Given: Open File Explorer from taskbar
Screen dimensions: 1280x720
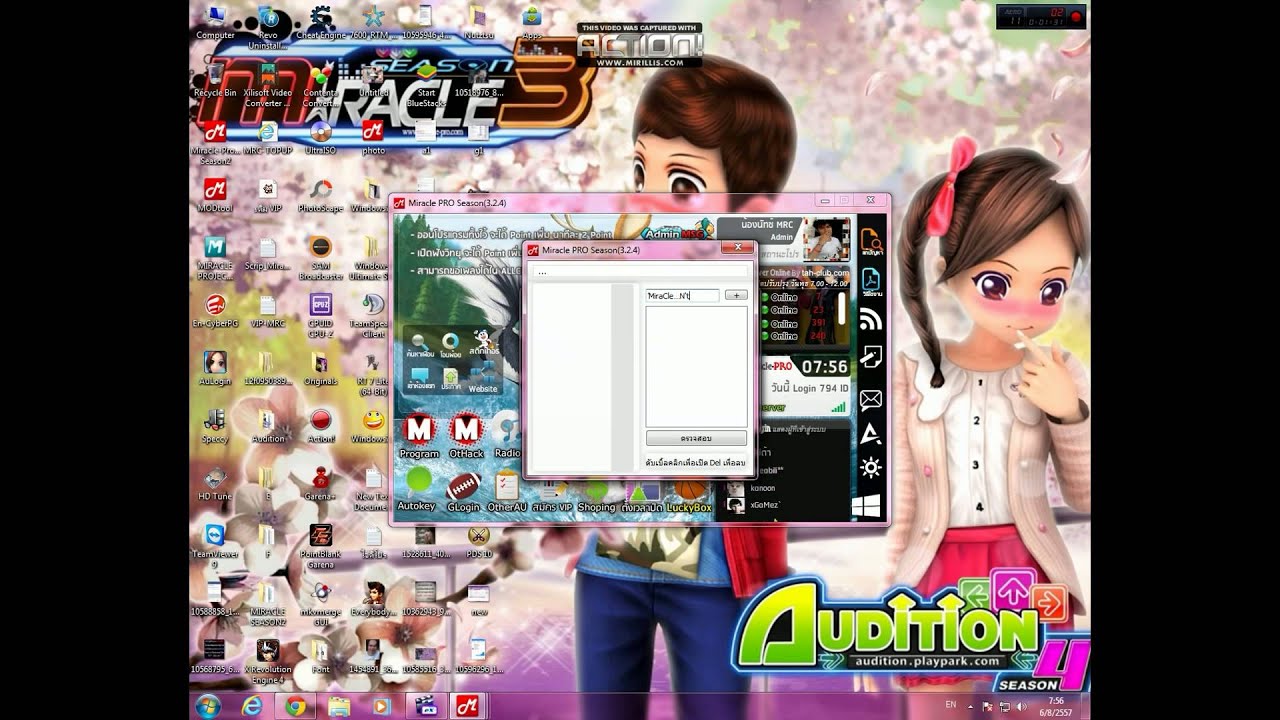Looking at the screenshot, I should pos(339,705).
